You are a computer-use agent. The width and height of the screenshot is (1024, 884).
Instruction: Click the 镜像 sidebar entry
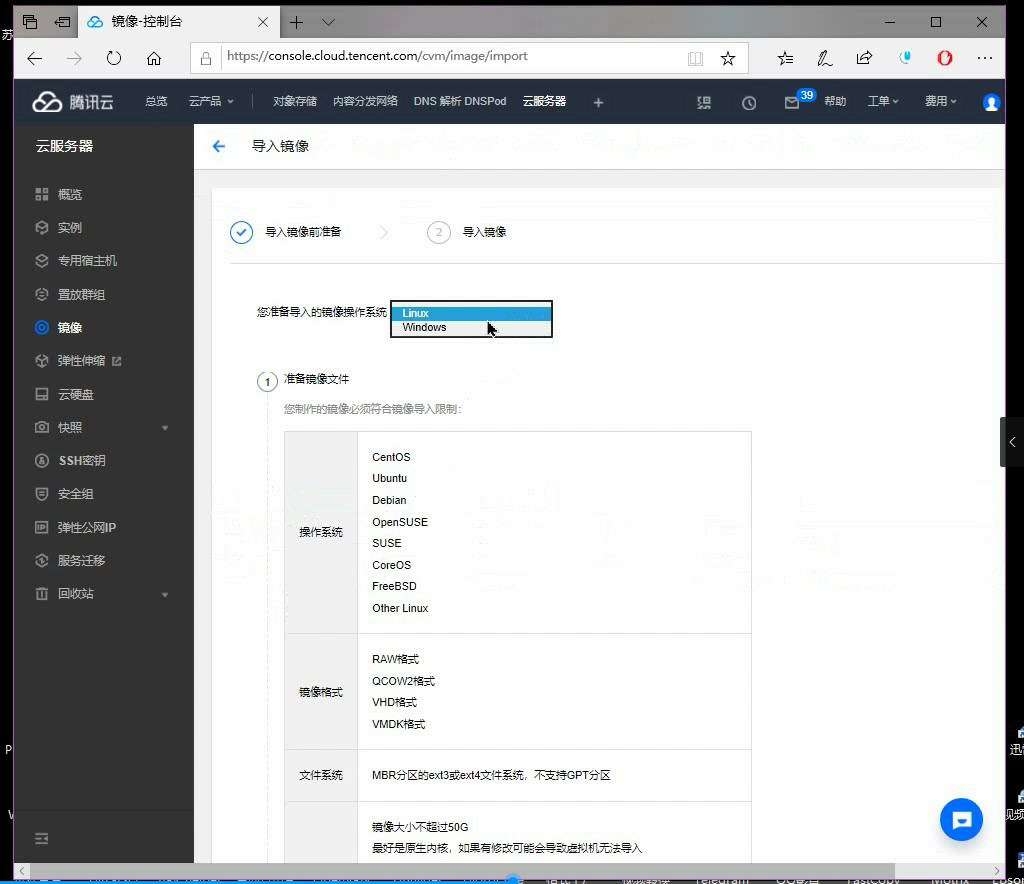[x=69, y=327]
